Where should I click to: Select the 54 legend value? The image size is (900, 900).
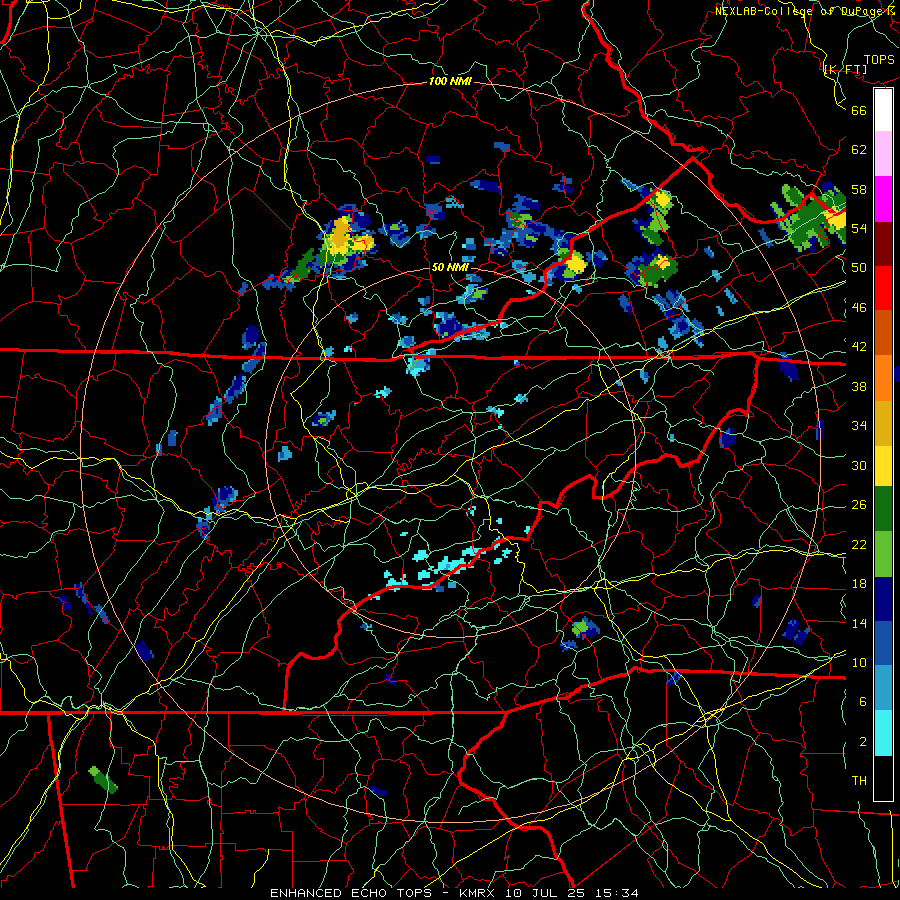[859, 228]
